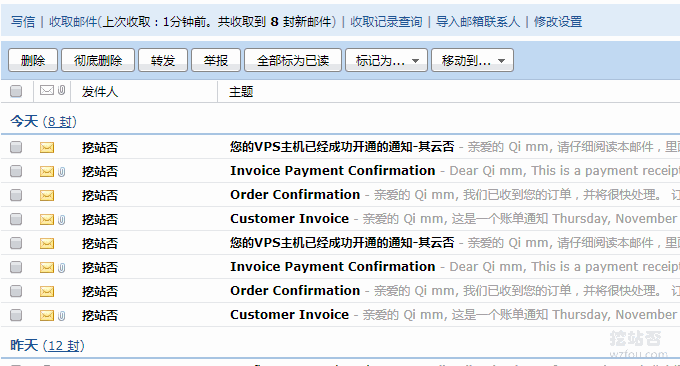680x366 pixels.
Task: Open first Invoice Payment Confirmation email subject
Action: [333, 171]
